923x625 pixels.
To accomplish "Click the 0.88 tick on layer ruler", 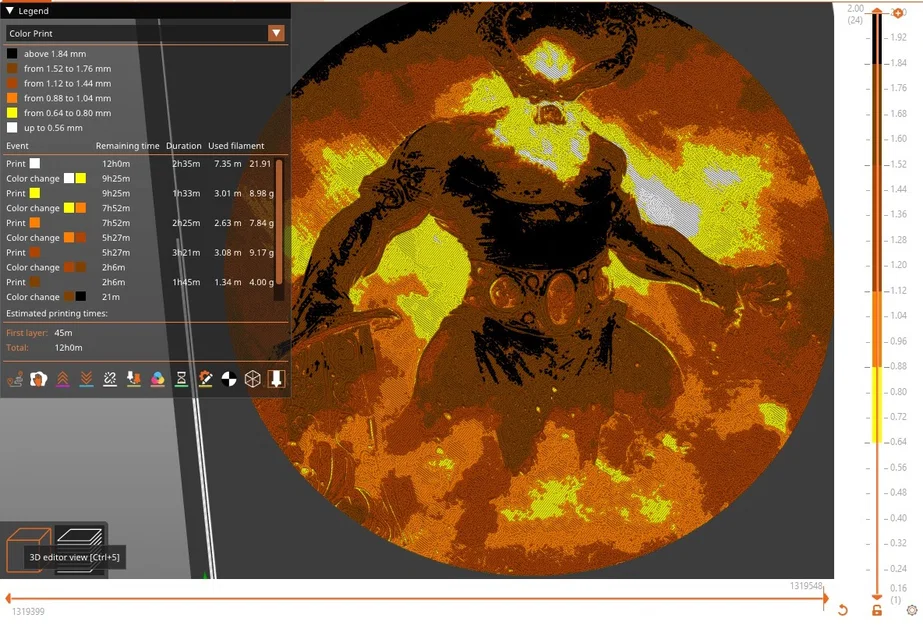I will (x=898, y=366).
